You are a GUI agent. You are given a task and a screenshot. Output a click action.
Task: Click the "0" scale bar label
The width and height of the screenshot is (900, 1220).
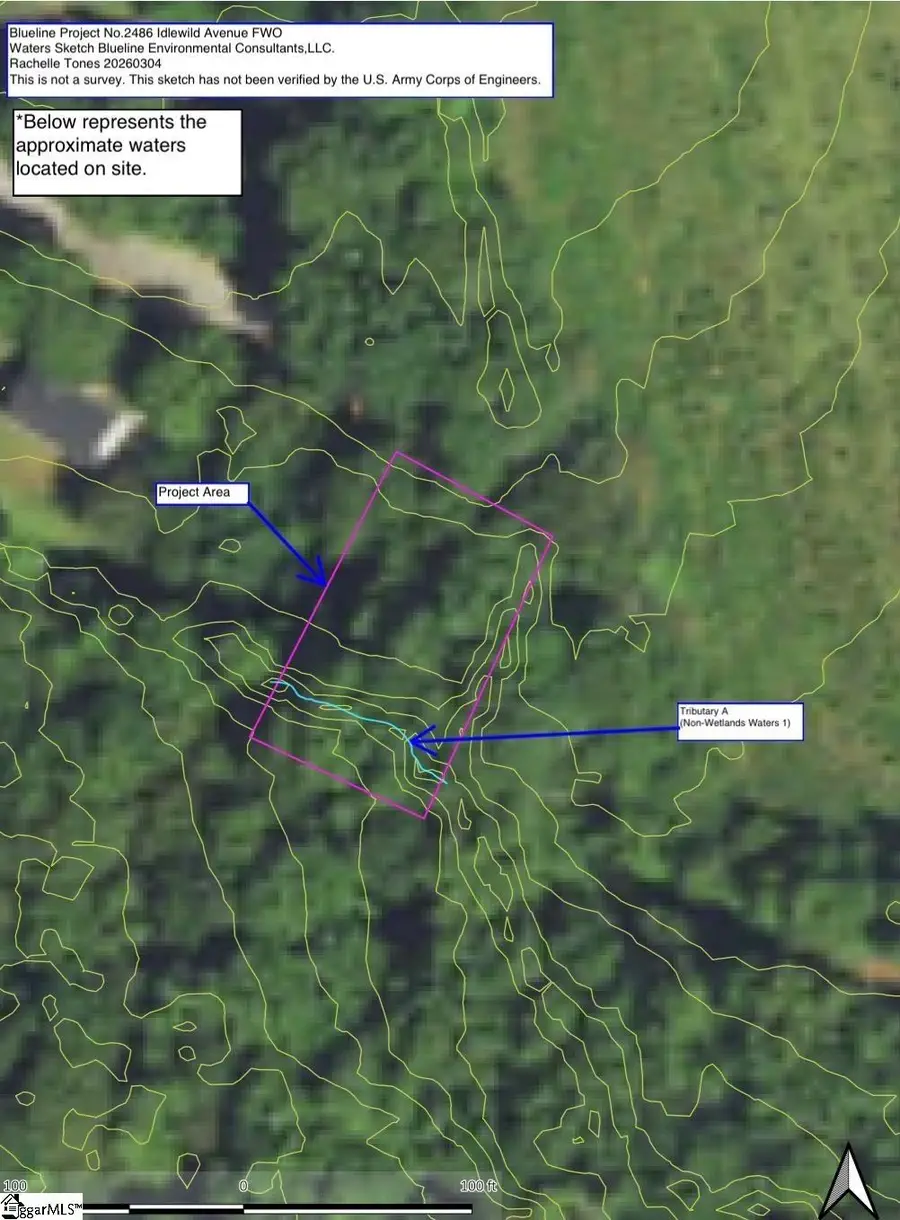point(244,1187)
